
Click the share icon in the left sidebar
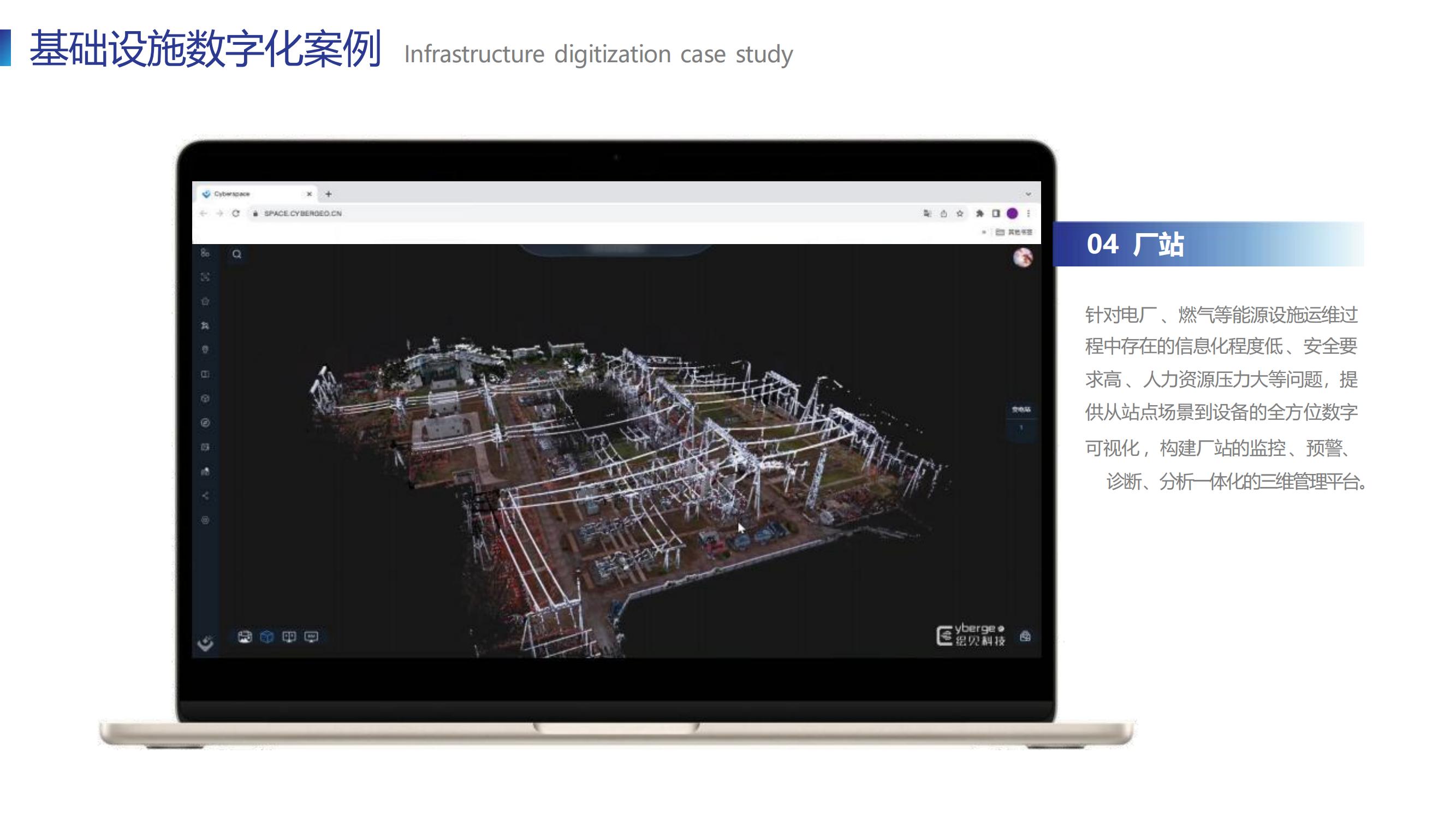[205, 496]
